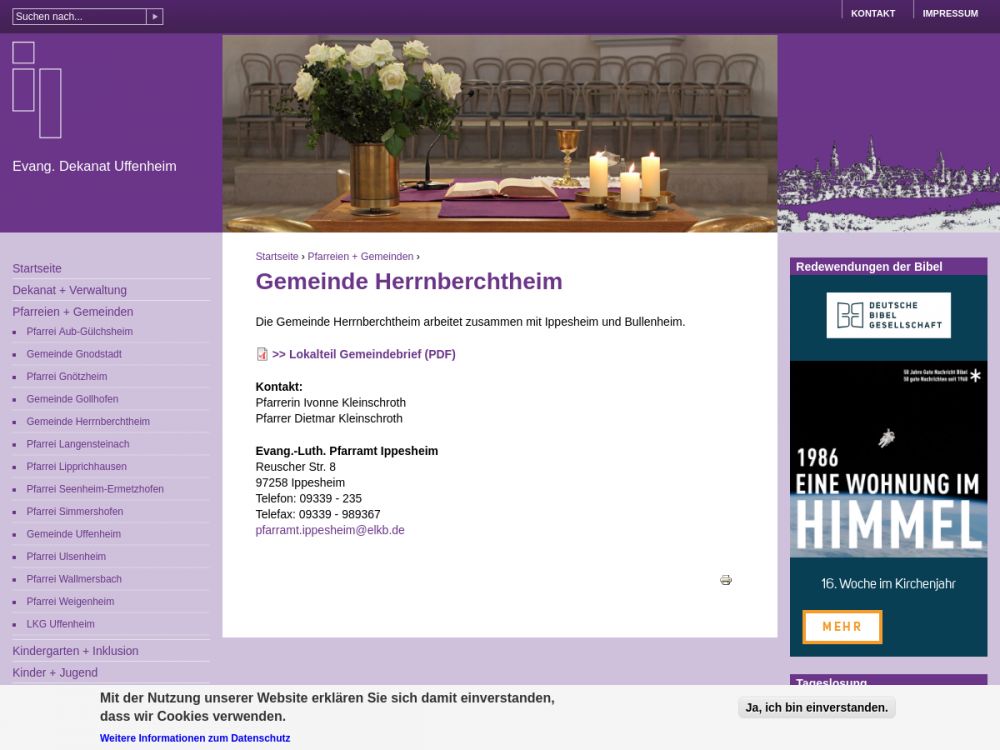The width and height of the screenshot is (1000, 750).
Task: Click the search submit arrow button
Action: [x=155, y=17]
